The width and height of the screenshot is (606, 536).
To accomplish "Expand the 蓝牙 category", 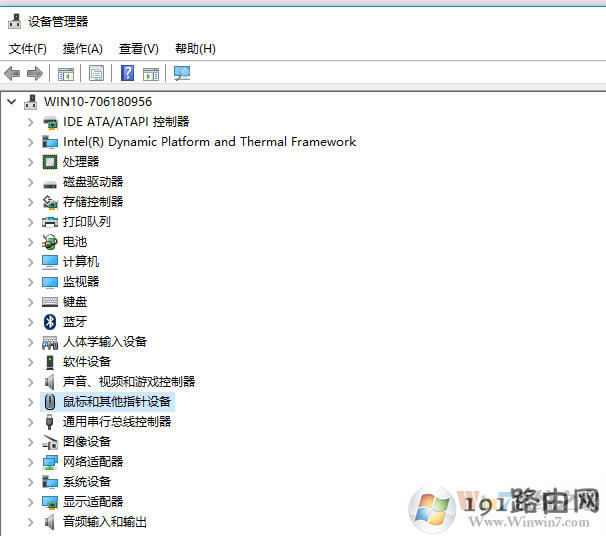I will tap(31, 322).
